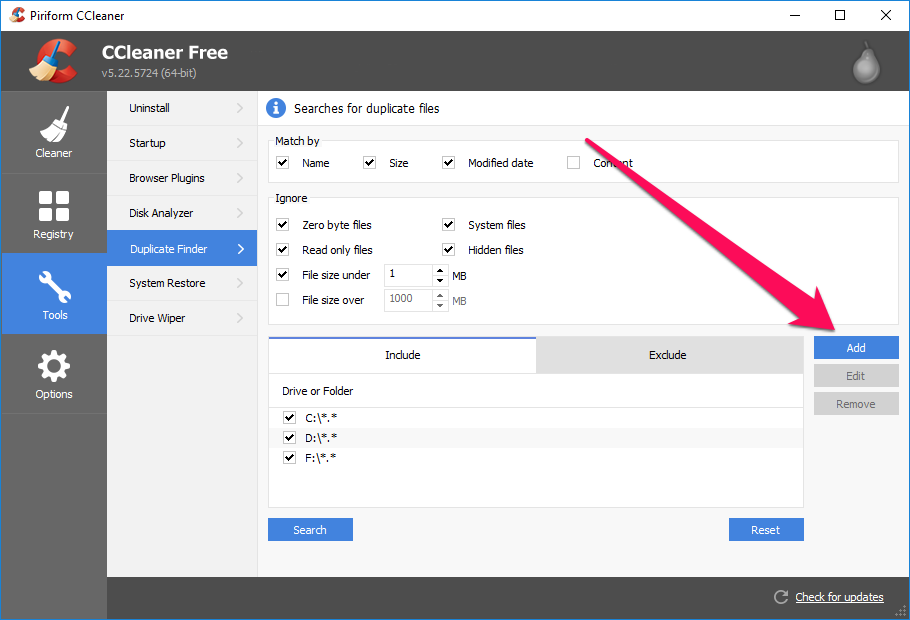
Task: Close the CCleaner window
Action: [886, 16]
